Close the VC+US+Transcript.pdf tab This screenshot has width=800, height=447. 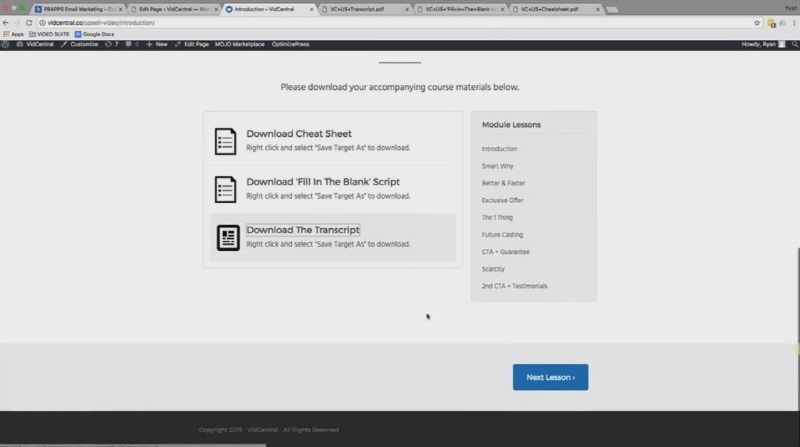click(x=407, y=9)
